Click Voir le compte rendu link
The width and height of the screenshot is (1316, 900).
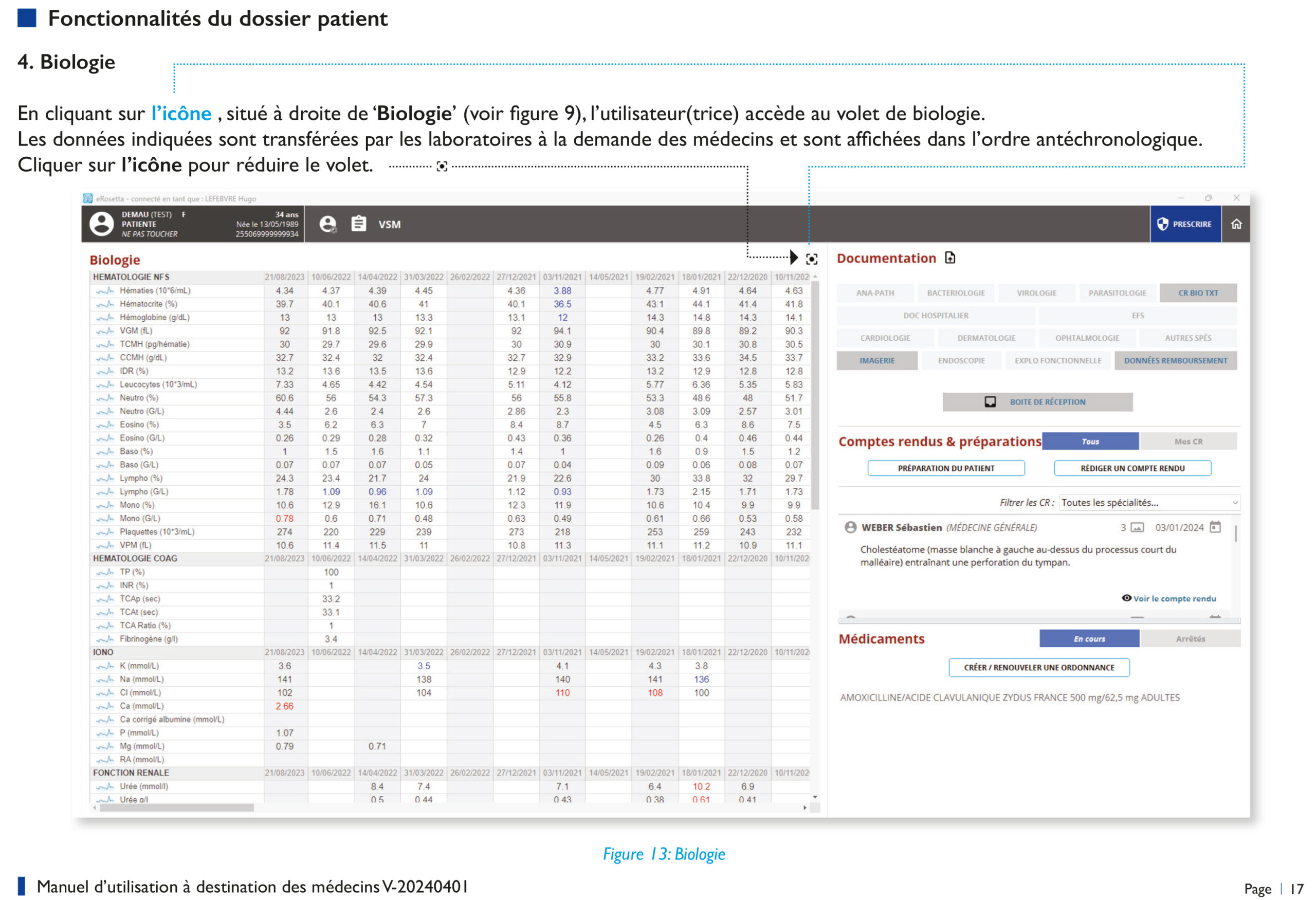[1174, 598]
